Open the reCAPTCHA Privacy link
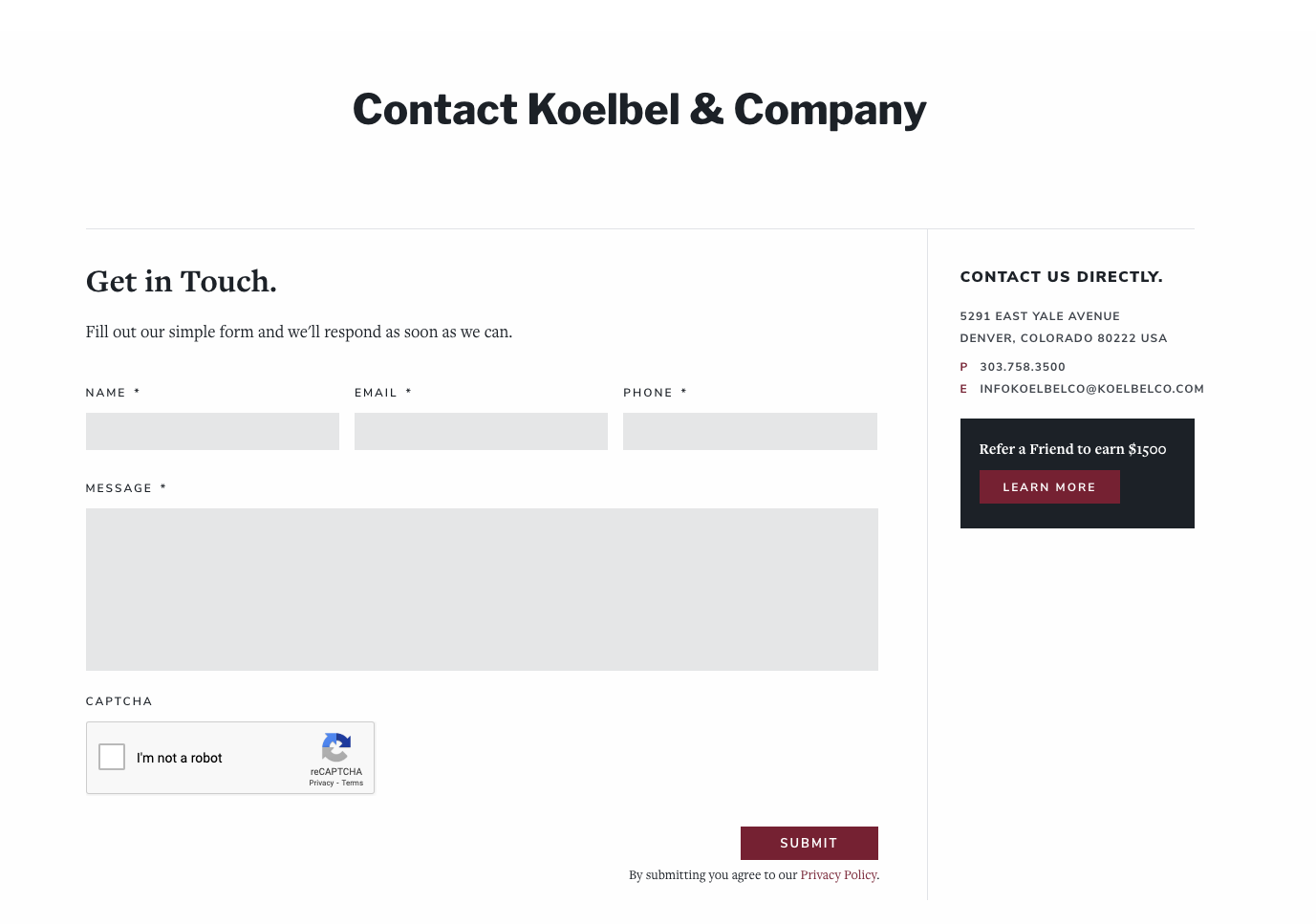 [321, 783]
